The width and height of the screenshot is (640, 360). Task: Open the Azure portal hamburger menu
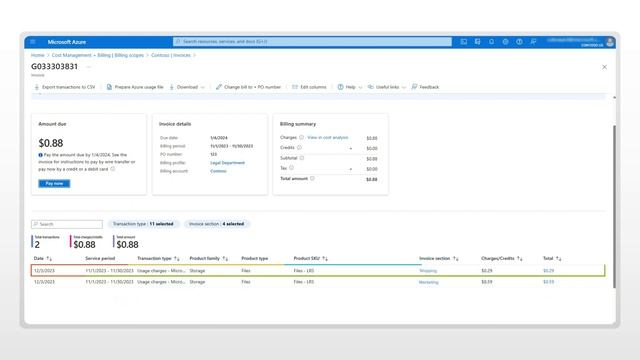[x=33, y=42]
